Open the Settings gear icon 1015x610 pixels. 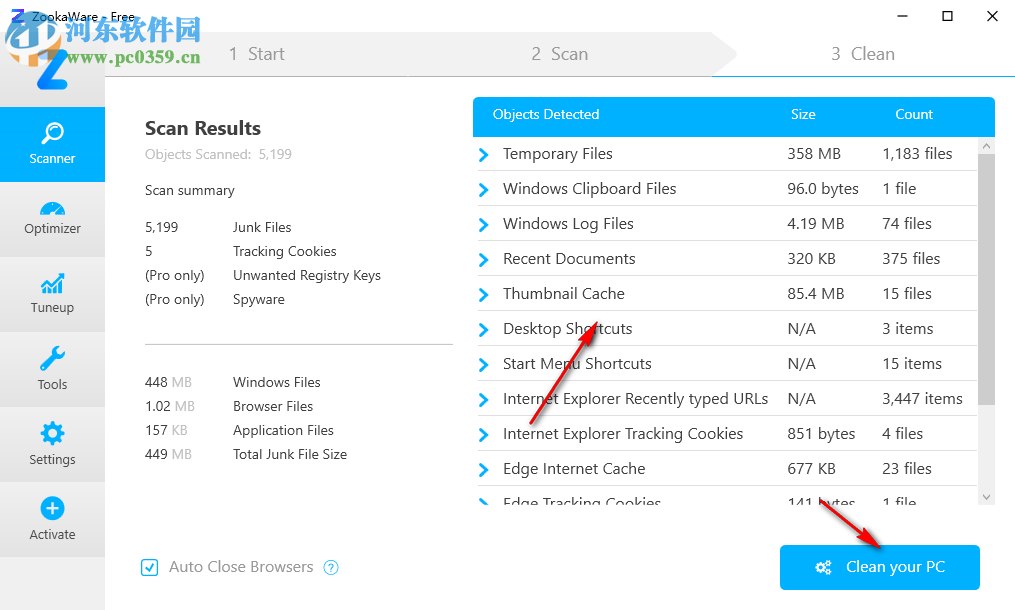point(52,433)
